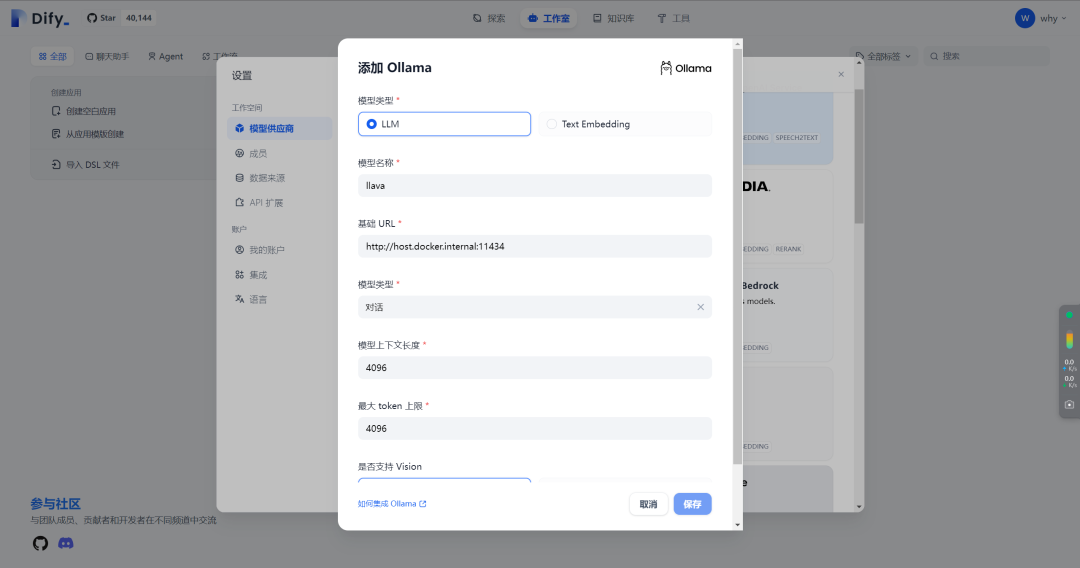Open the Language settings section
This screenshot has height=568, width=1080.
[280, 299]
